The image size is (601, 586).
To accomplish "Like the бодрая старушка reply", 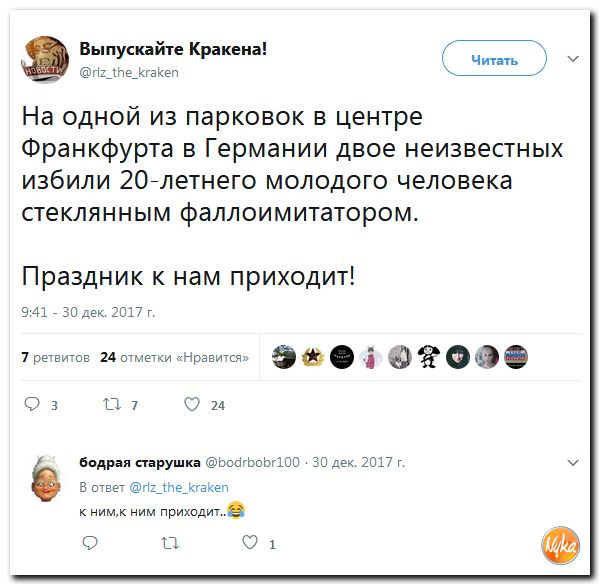I will tap(250, 542).
